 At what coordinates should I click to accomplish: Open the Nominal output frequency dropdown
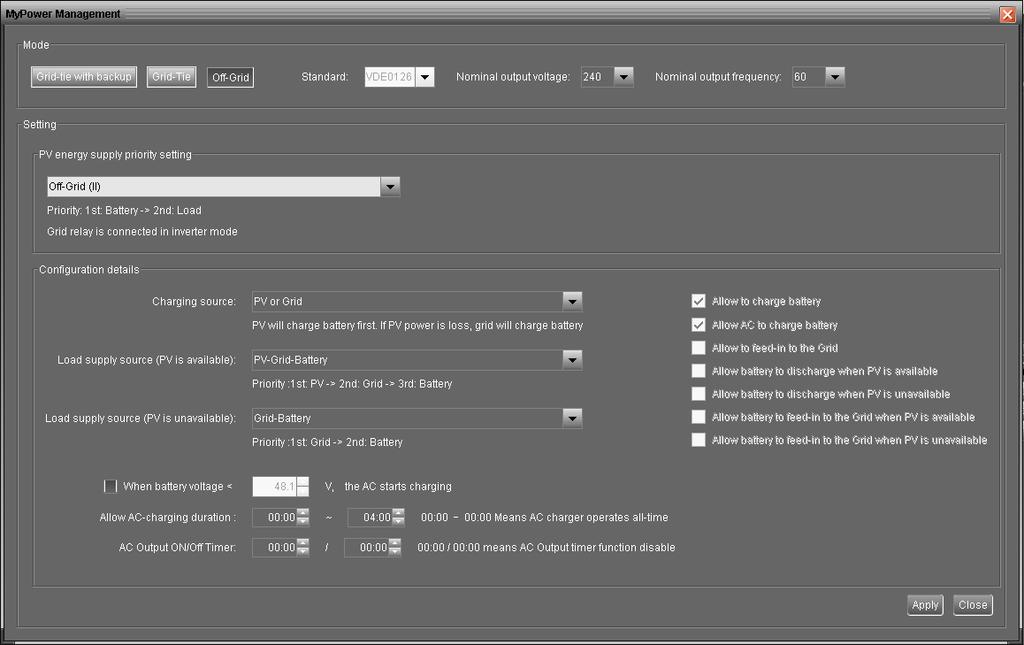835,77
